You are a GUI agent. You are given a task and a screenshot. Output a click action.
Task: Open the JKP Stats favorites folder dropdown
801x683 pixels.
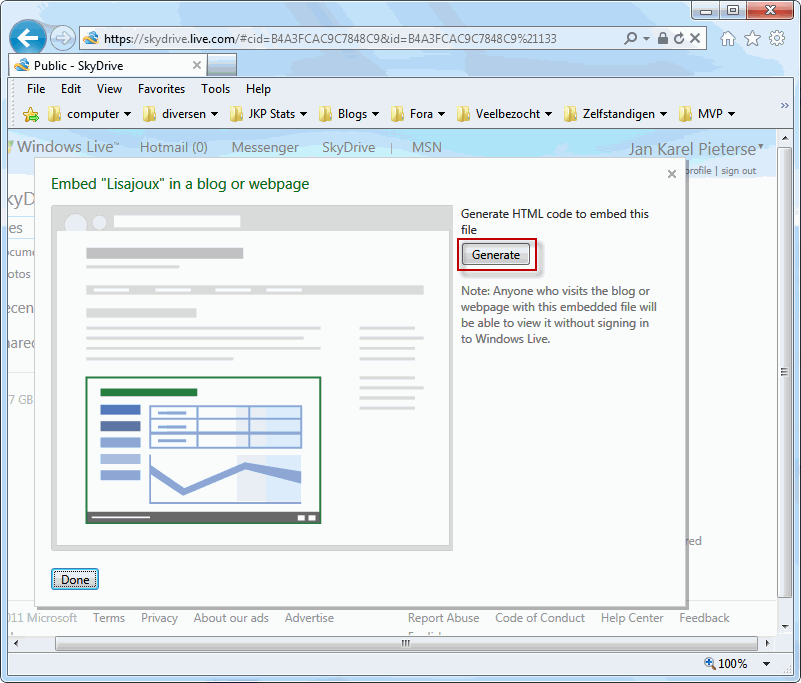point(268,114)
